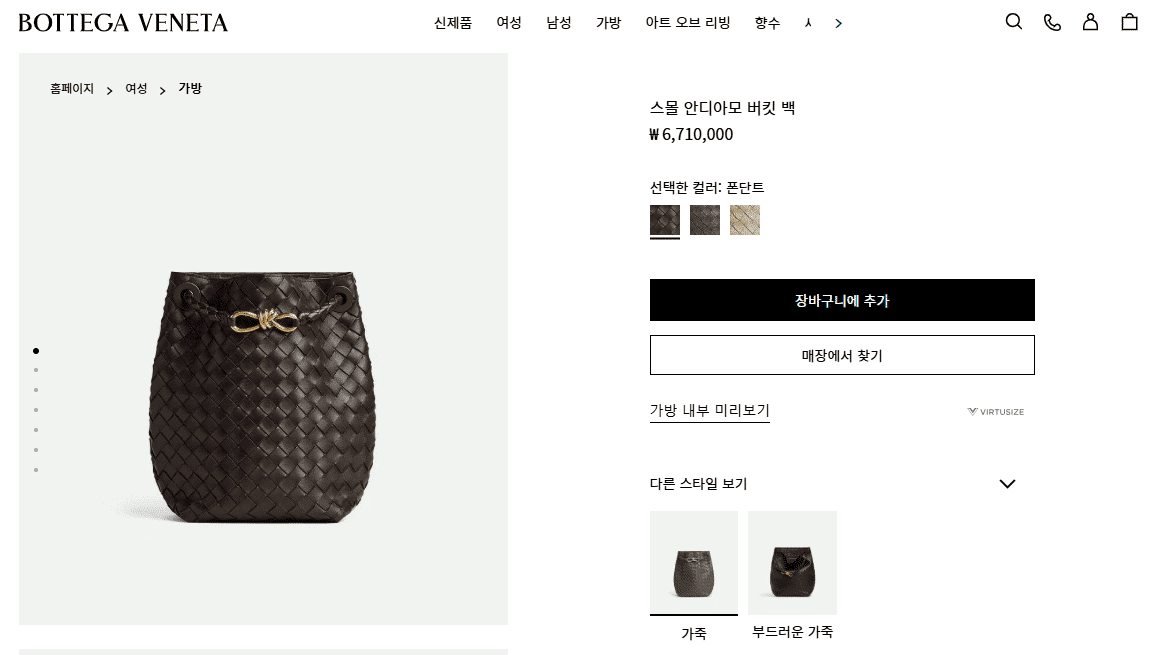This screenshot has height=655, width=1153.
Task: Select the second image carousel dot
Action: [36, 371]
